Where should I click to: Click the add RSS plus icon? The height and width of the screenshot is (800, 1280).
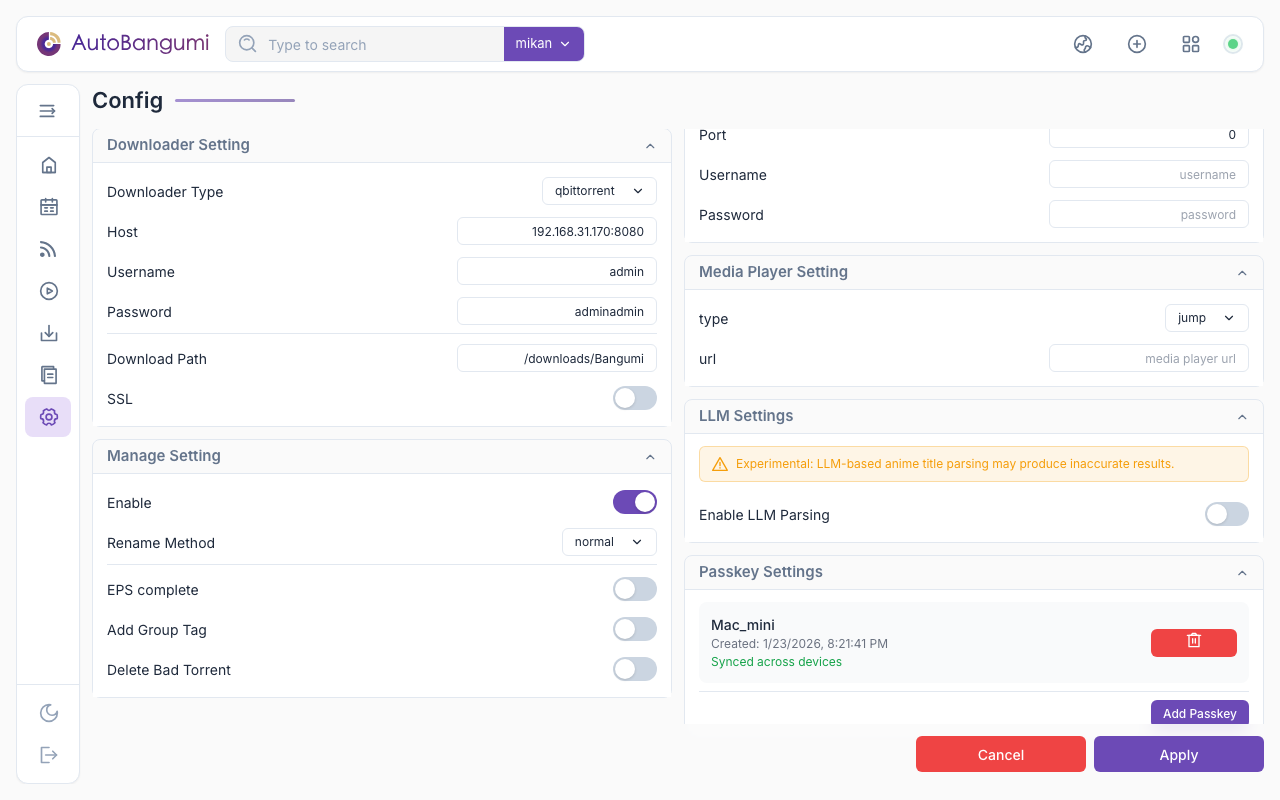[x=1136, y=44]
